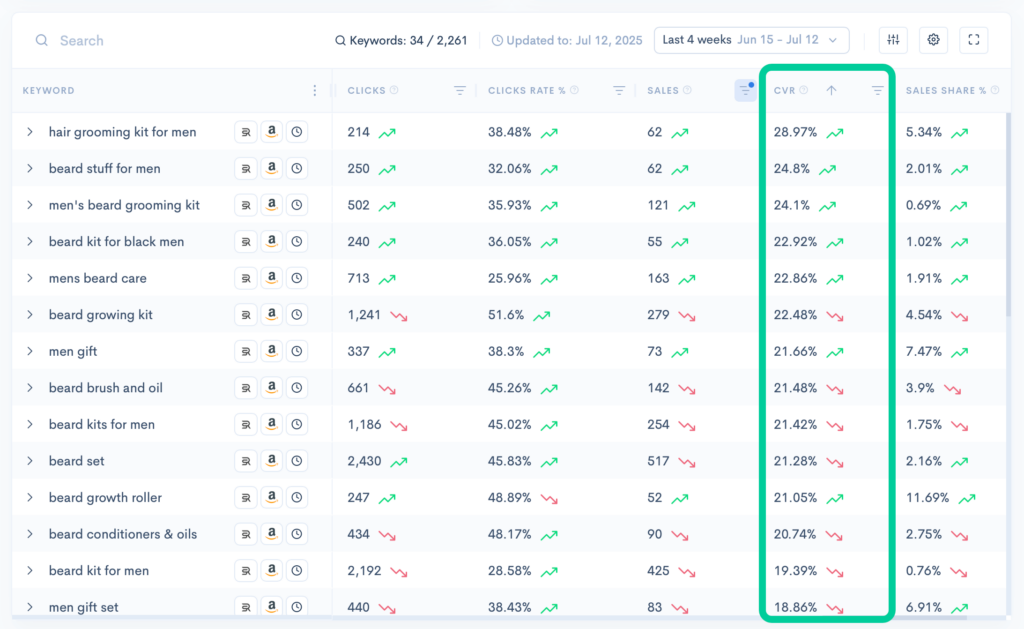1024x629 pixels.
Task: Filter the Clicks Rate % column
Action: (618, 90)
